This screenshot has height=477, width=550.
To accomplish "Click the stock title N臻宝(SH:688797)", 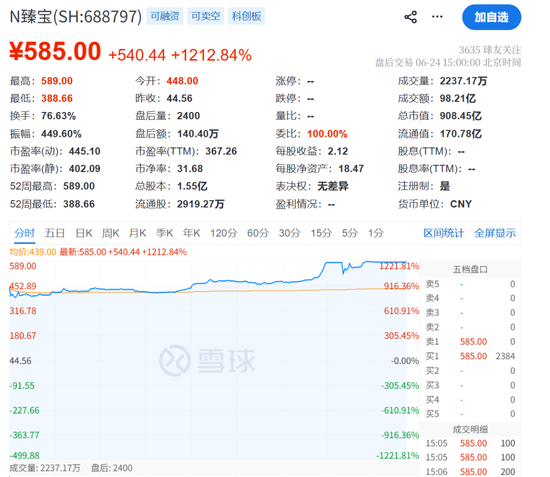I will (x=76, y=16).
